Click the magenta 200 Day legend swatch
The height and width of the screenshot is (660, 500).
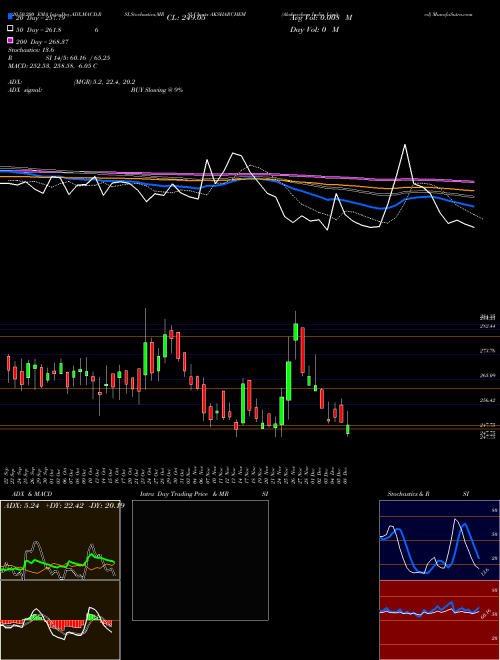10,40
